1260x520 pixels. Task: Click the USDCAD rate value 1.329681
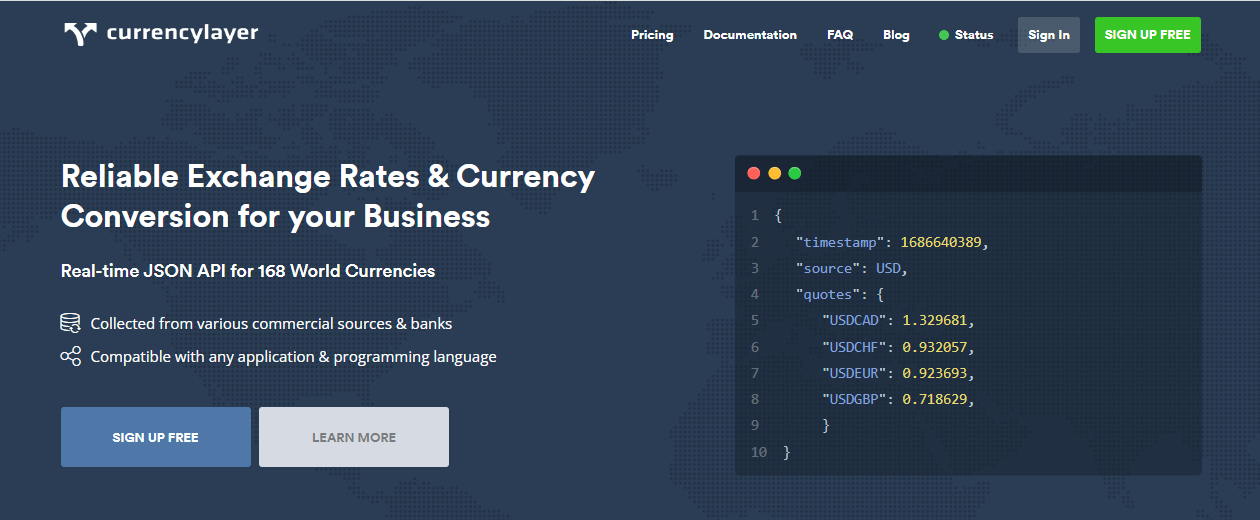click(x=936, y=320)
